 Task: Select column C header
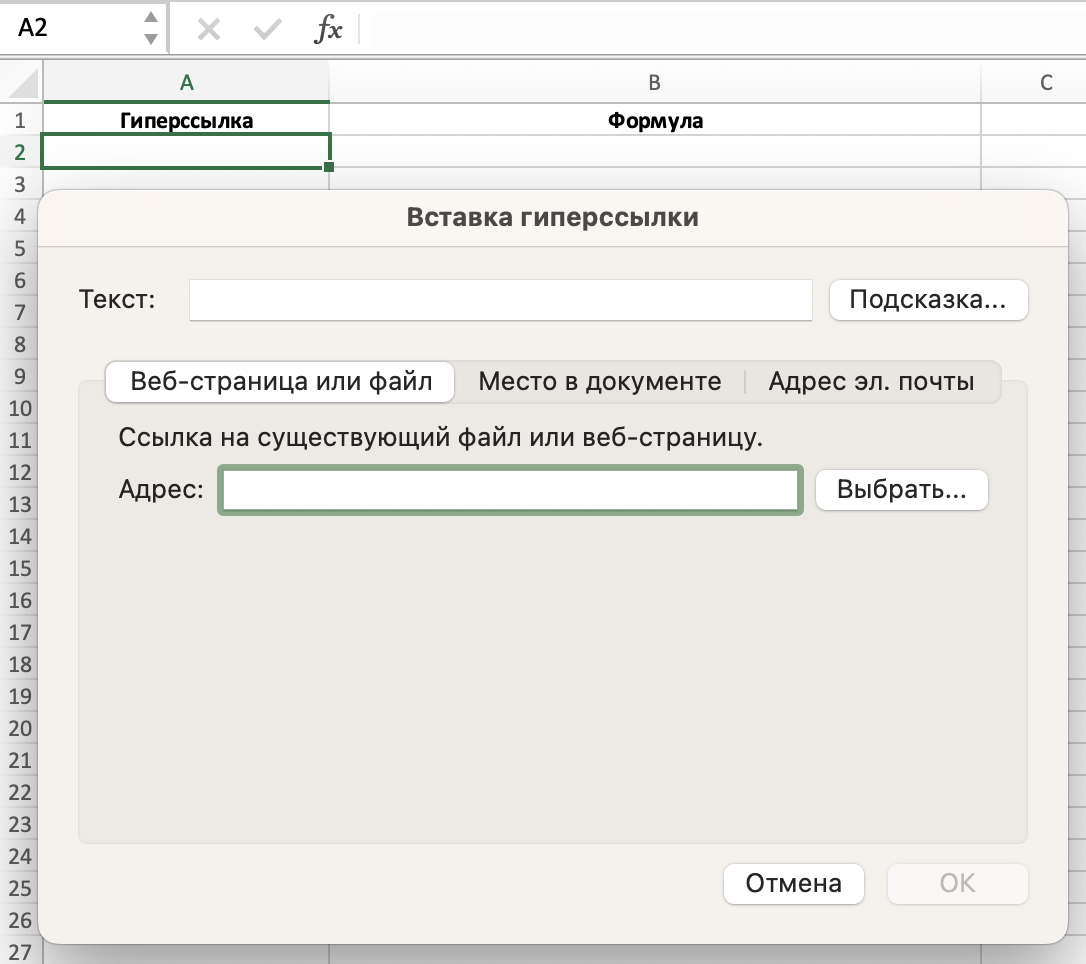[1047, 82]
